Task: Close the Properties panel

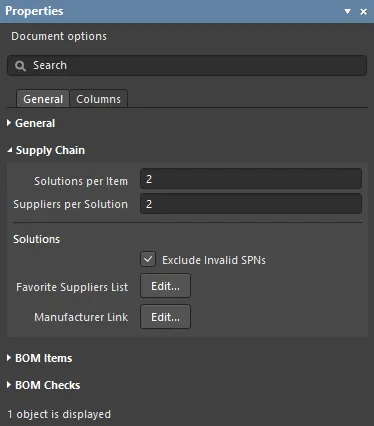Action: click(363, 12)
